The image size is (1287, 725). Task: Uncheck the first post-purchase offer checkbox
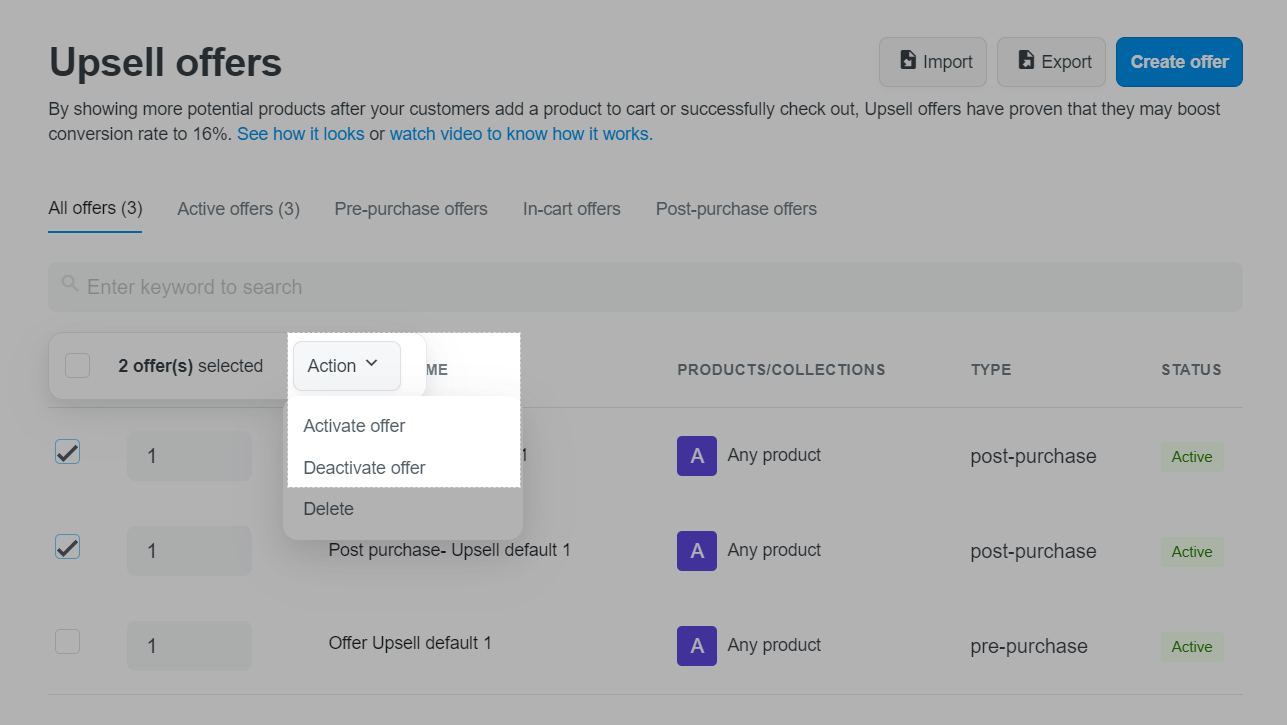point(67,452)
